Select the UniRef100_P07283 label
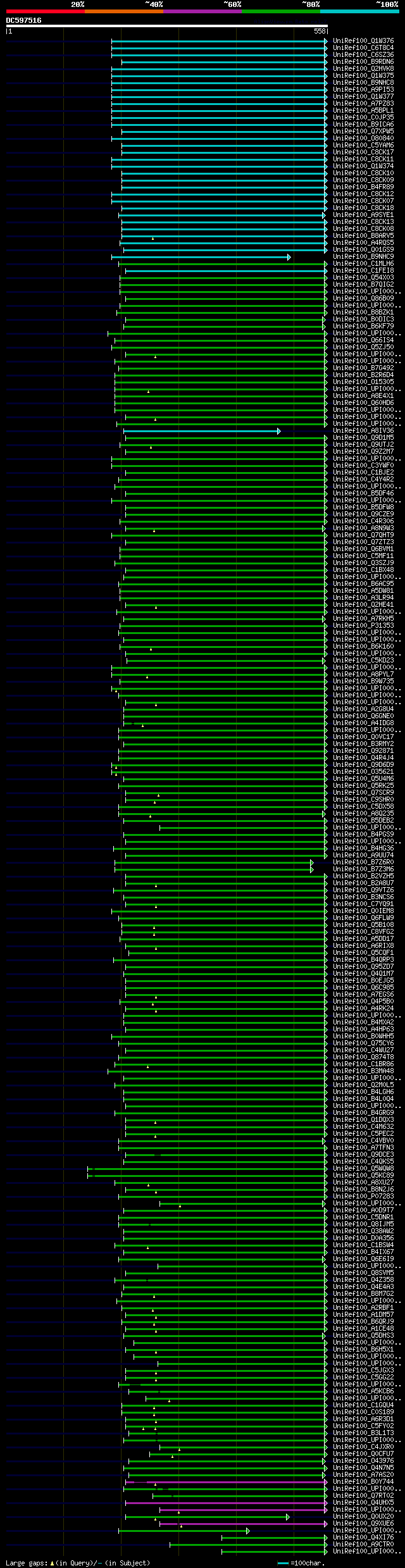This screenshot has width=405, height=1568. coord(363,1196)
